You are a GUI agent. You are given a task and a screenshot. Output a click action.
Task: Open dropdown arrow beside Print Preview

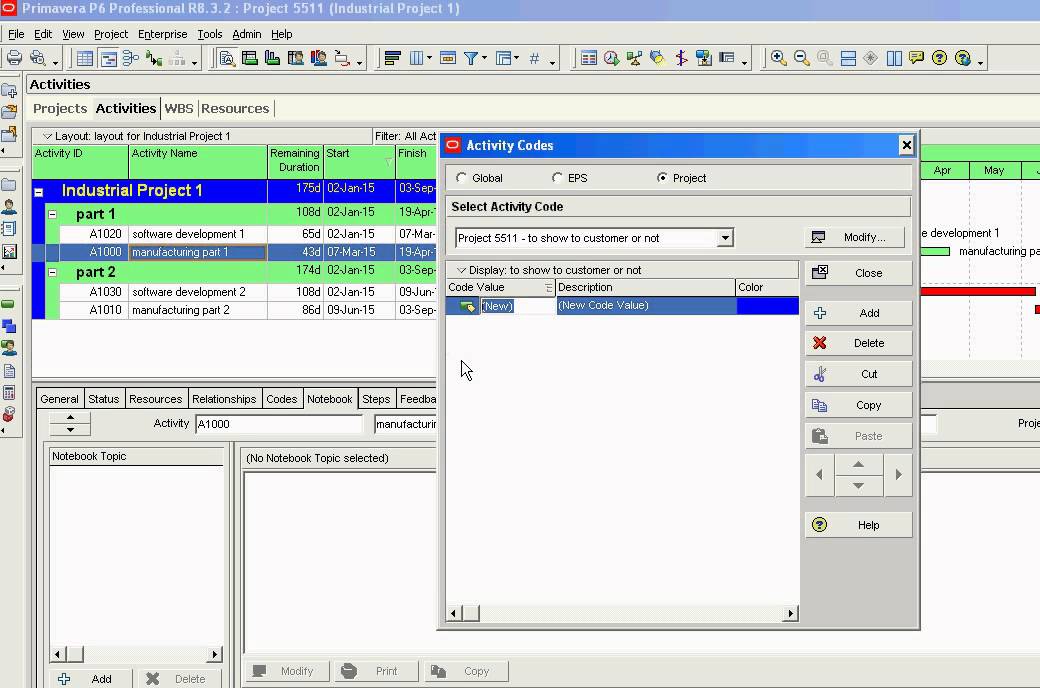pyautogui.click(x=55, y=62)
